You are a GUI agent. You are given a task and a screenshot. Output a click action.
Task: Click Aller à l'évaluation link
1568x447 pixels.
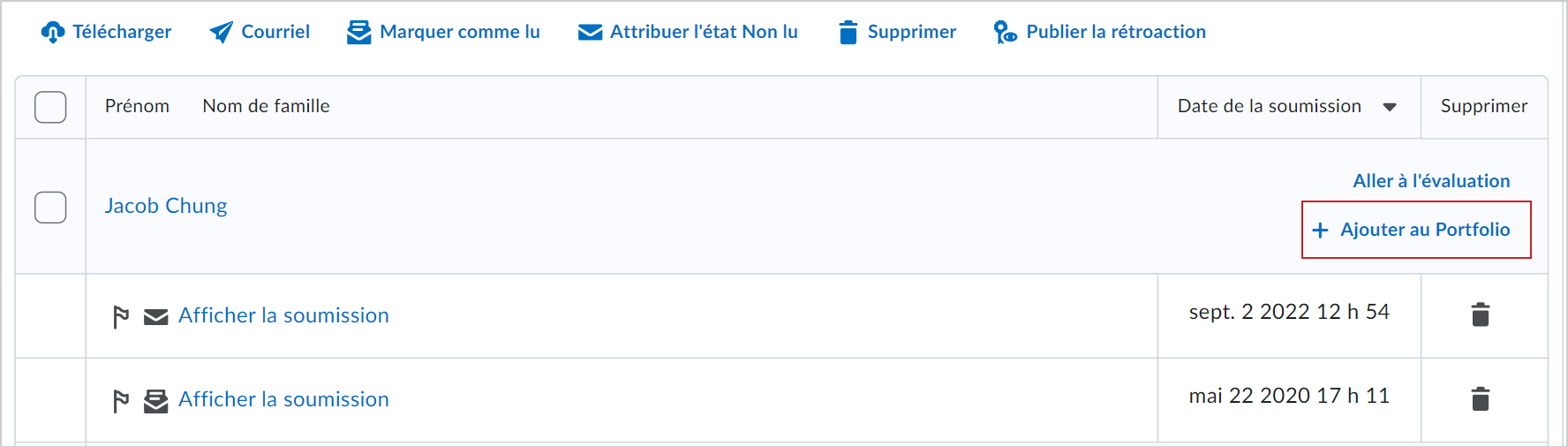point(1431,181)
